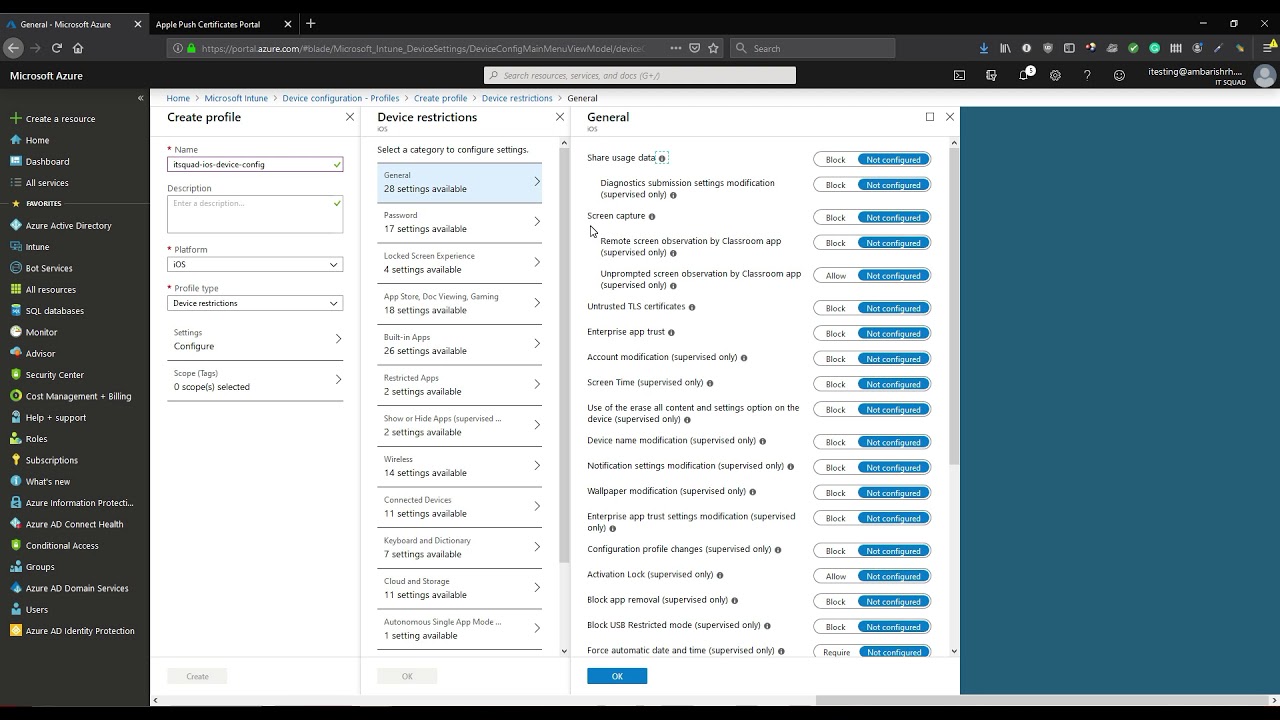Viewport: 1280px width, 720px height.
Task: Set Block app removal to Not configured
Action: (893, 601)
